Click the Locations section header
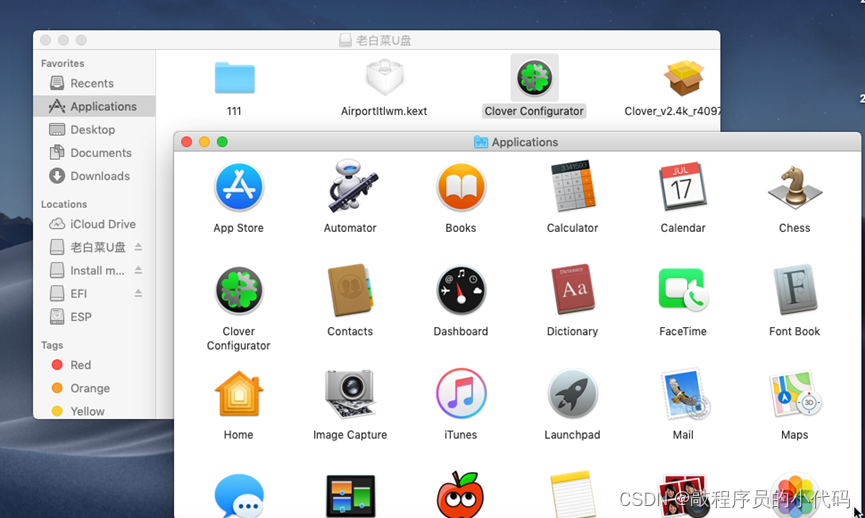 64,204
